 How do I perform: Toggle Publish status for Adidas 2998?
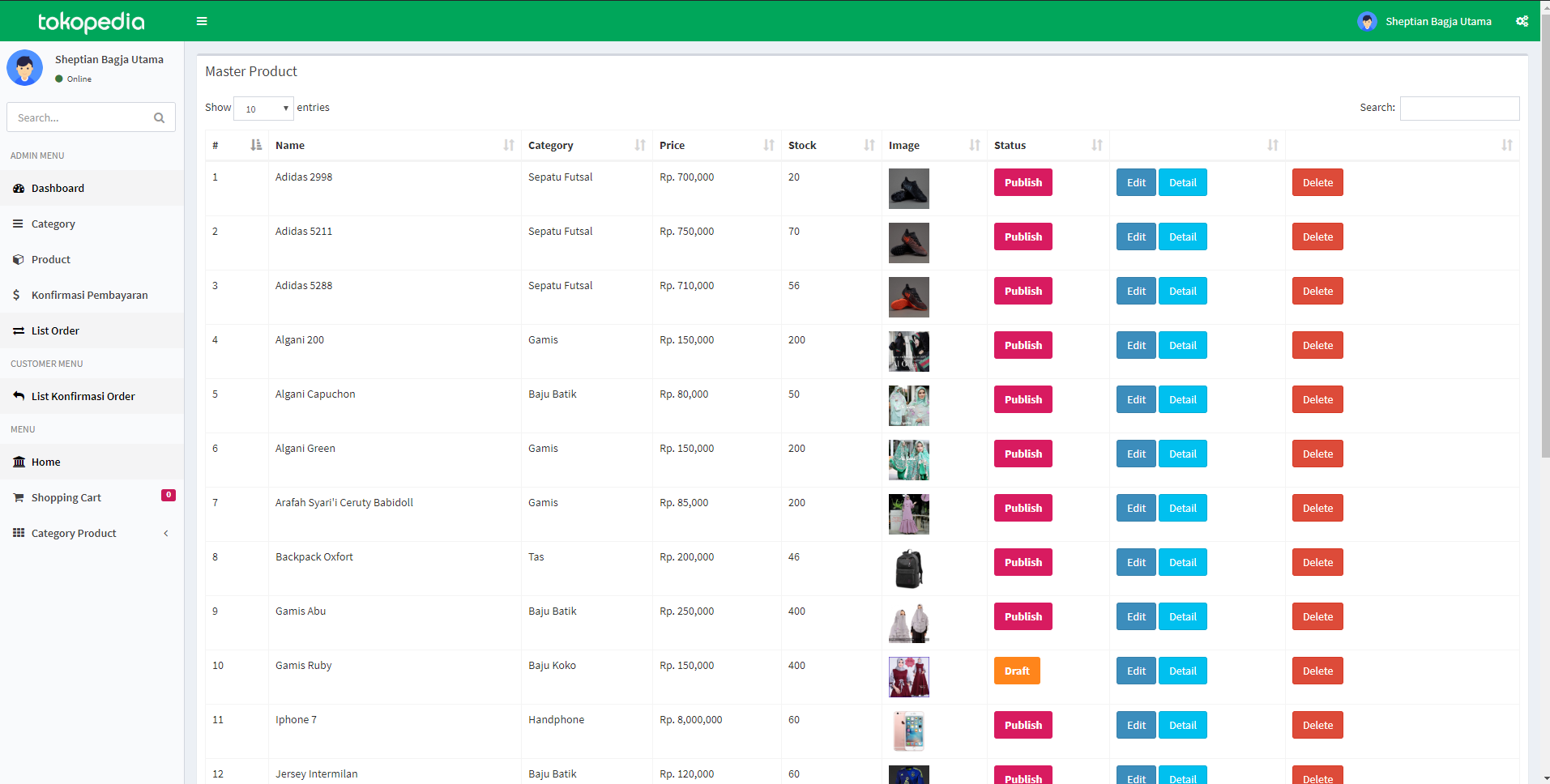1023,182
